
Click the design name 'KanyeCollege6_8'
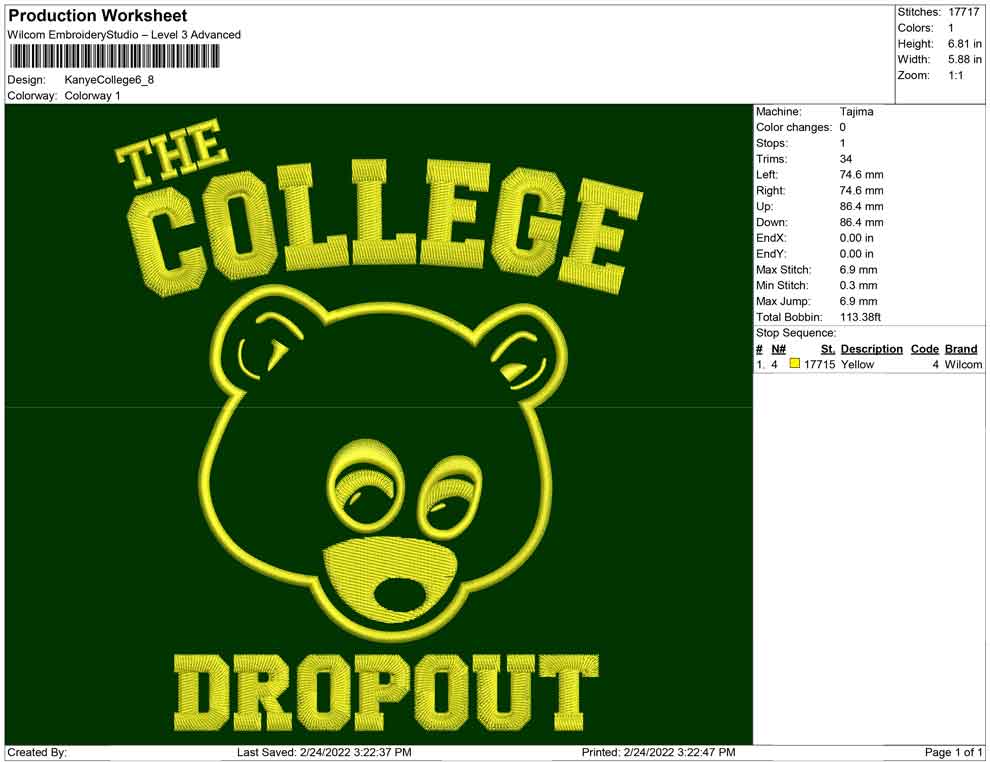(109, 80)
